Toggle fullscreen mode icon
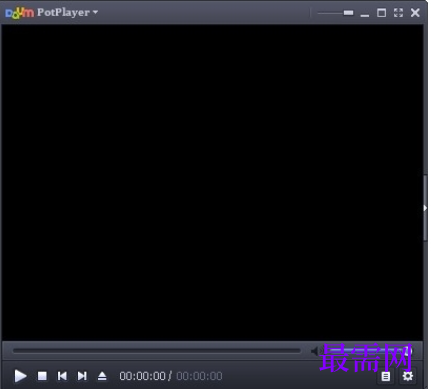This screenshot has height=389, width=431. 398,13
